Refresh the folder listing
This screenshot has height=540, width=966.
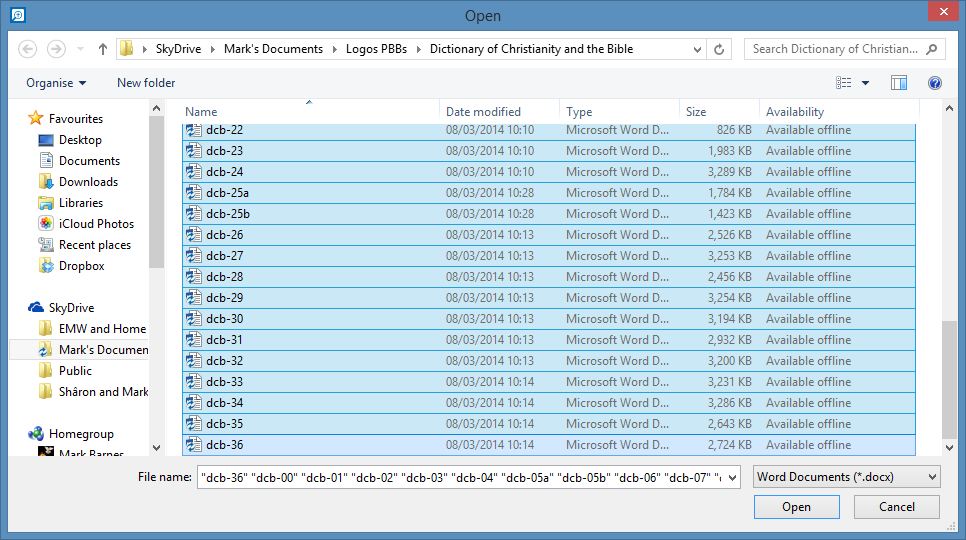coord(719,49)
